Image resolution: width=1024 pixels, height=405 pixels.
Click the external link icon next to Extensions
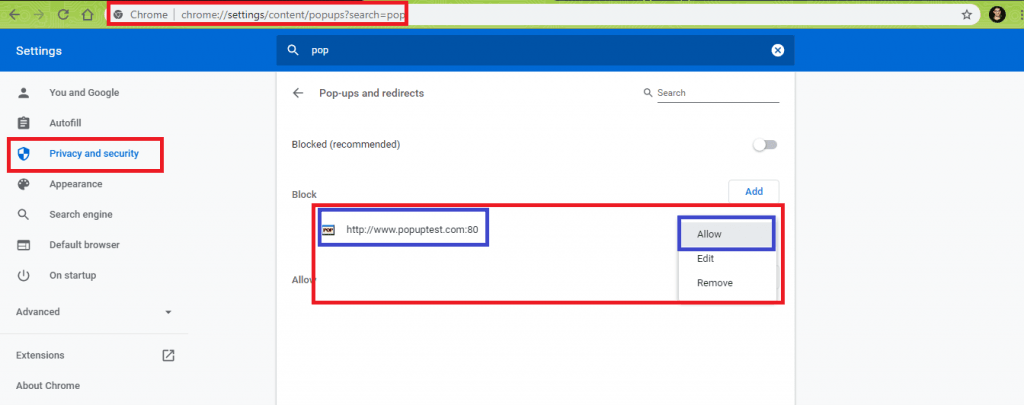click(x=168, y=355)
